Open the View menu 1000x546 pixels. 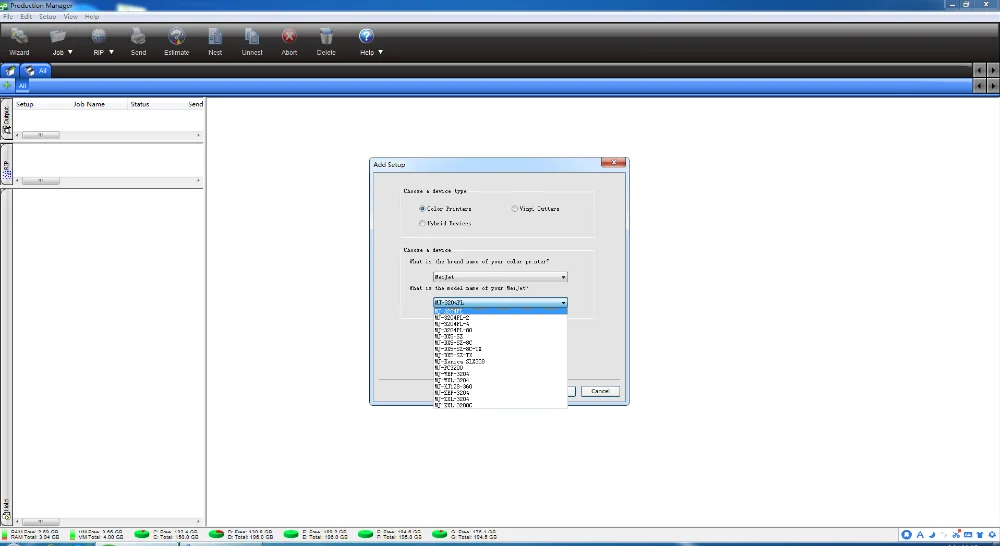(70, 17)
